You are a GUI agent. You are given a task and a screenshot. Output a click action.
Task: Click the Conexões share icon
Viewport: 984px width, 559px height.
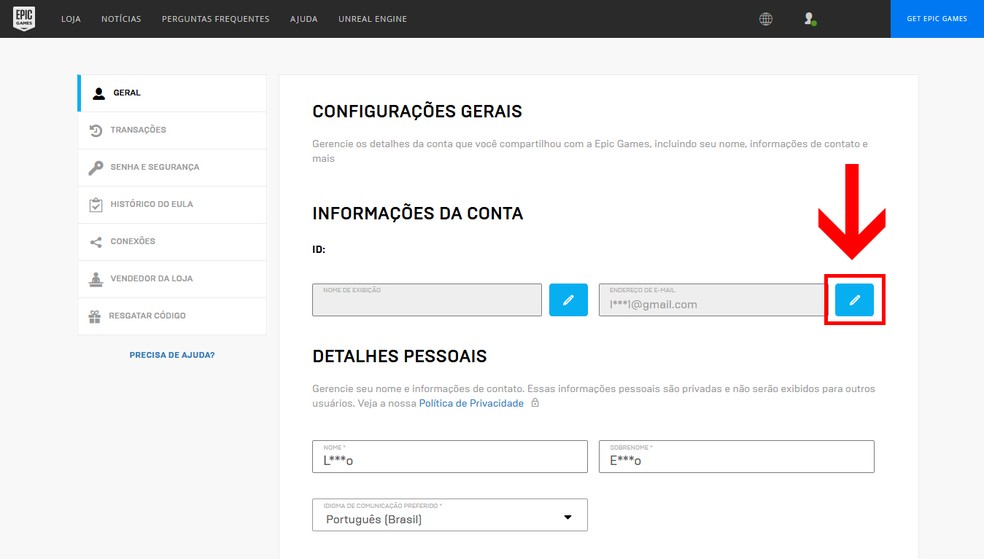click(95, 242)
